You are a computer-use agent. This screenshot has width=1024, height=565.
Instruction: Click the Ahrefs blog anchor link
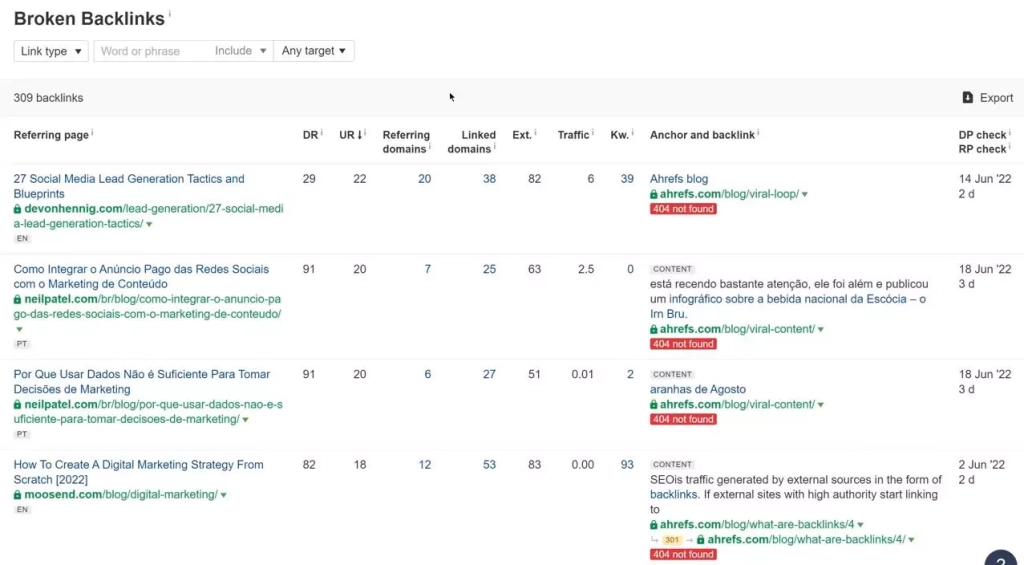[x=679, y=179]
